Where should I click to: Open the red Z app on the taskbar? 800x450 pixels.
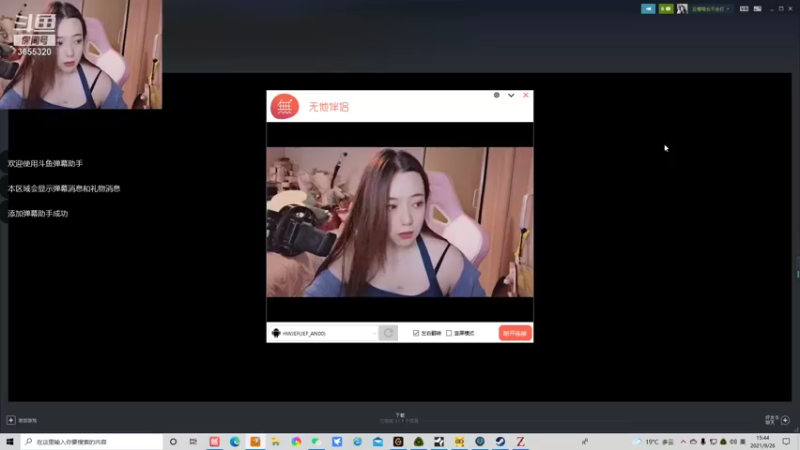520,441
